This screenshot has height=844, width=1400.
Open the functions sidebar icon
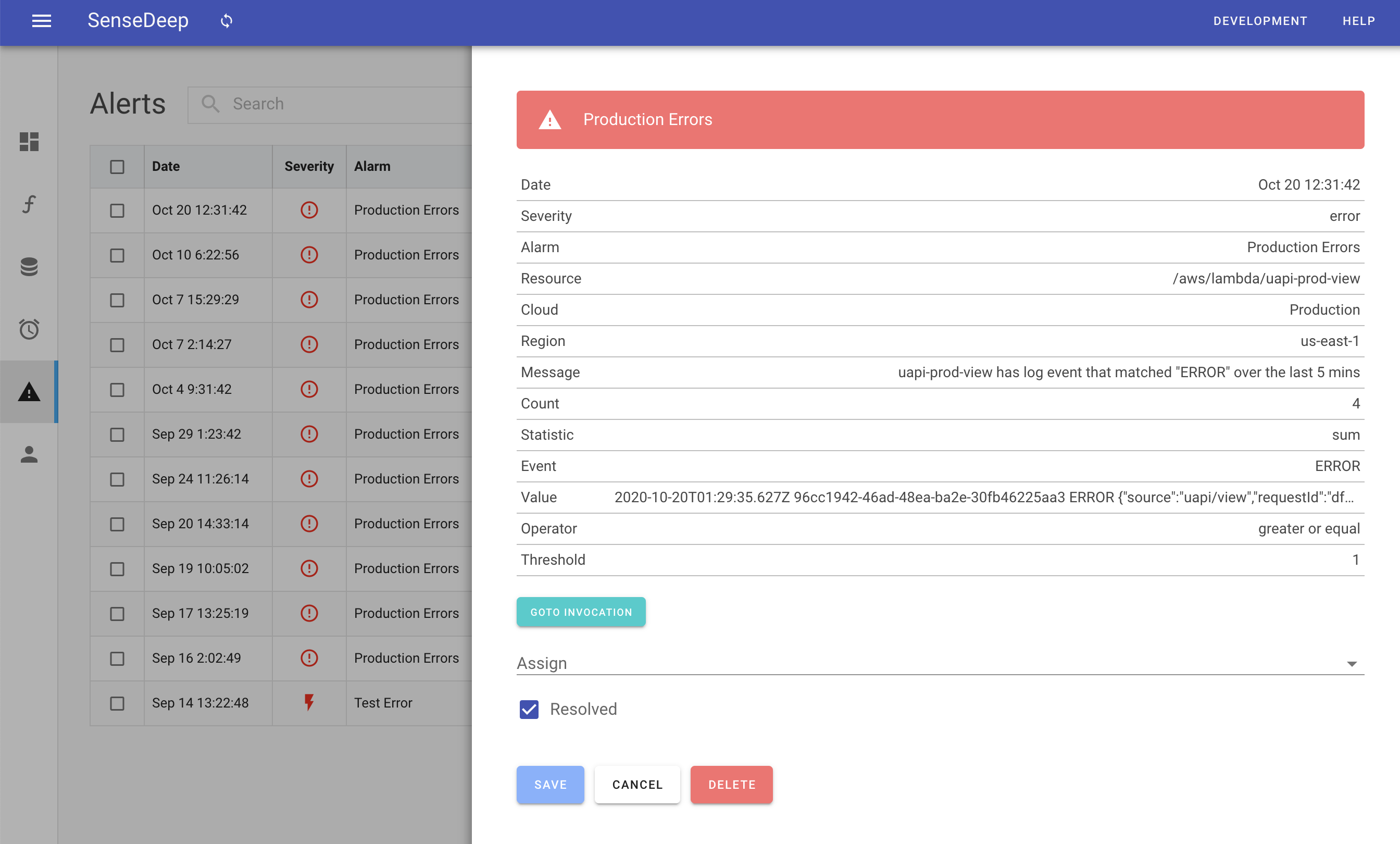(29, 204)
